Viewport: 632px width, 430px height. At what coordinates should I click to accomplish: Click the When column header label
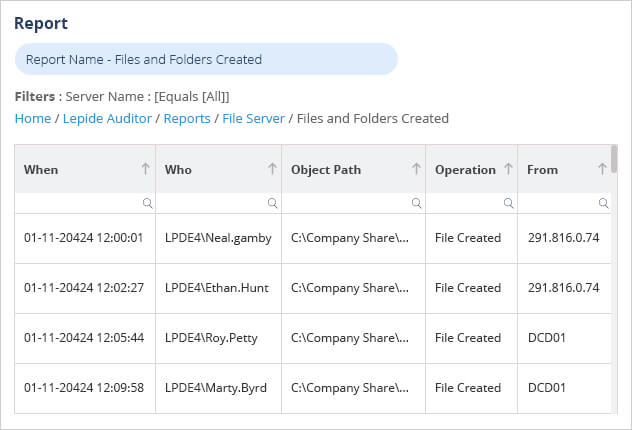[41, 170]
